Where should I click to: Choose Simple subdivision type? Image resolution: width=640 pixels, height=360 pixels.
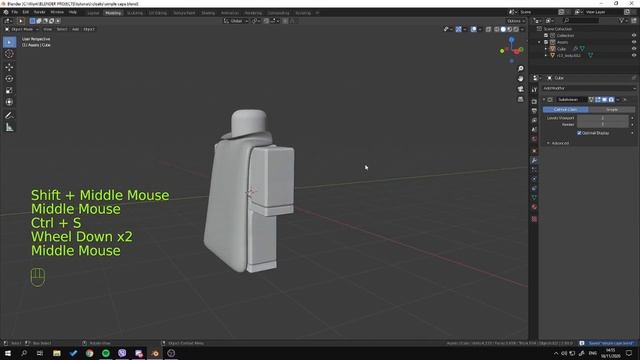coord(612,109)
